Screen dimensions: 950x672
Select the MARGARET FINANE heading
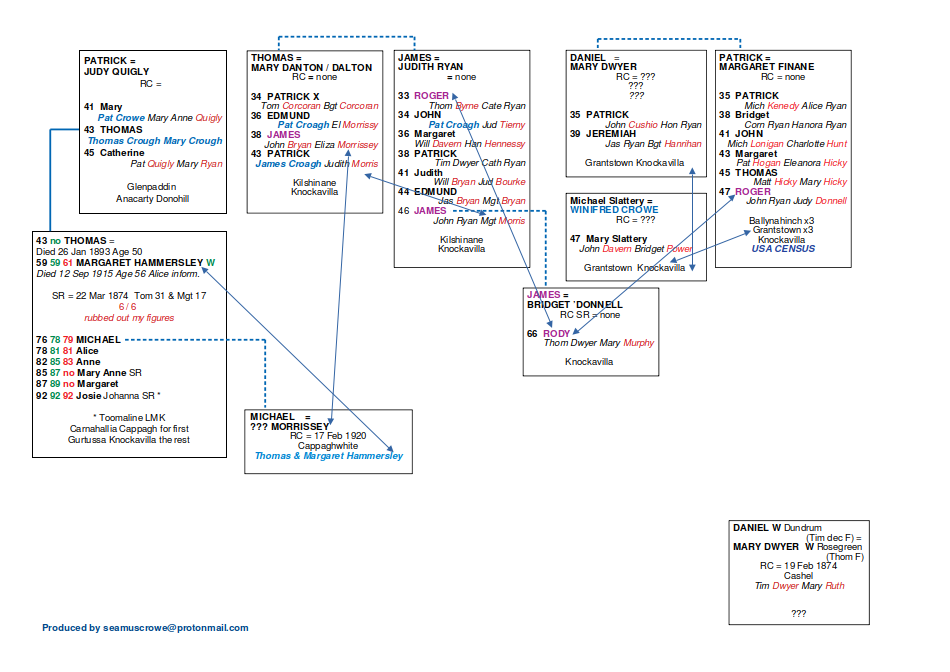(x=766, y=67)
